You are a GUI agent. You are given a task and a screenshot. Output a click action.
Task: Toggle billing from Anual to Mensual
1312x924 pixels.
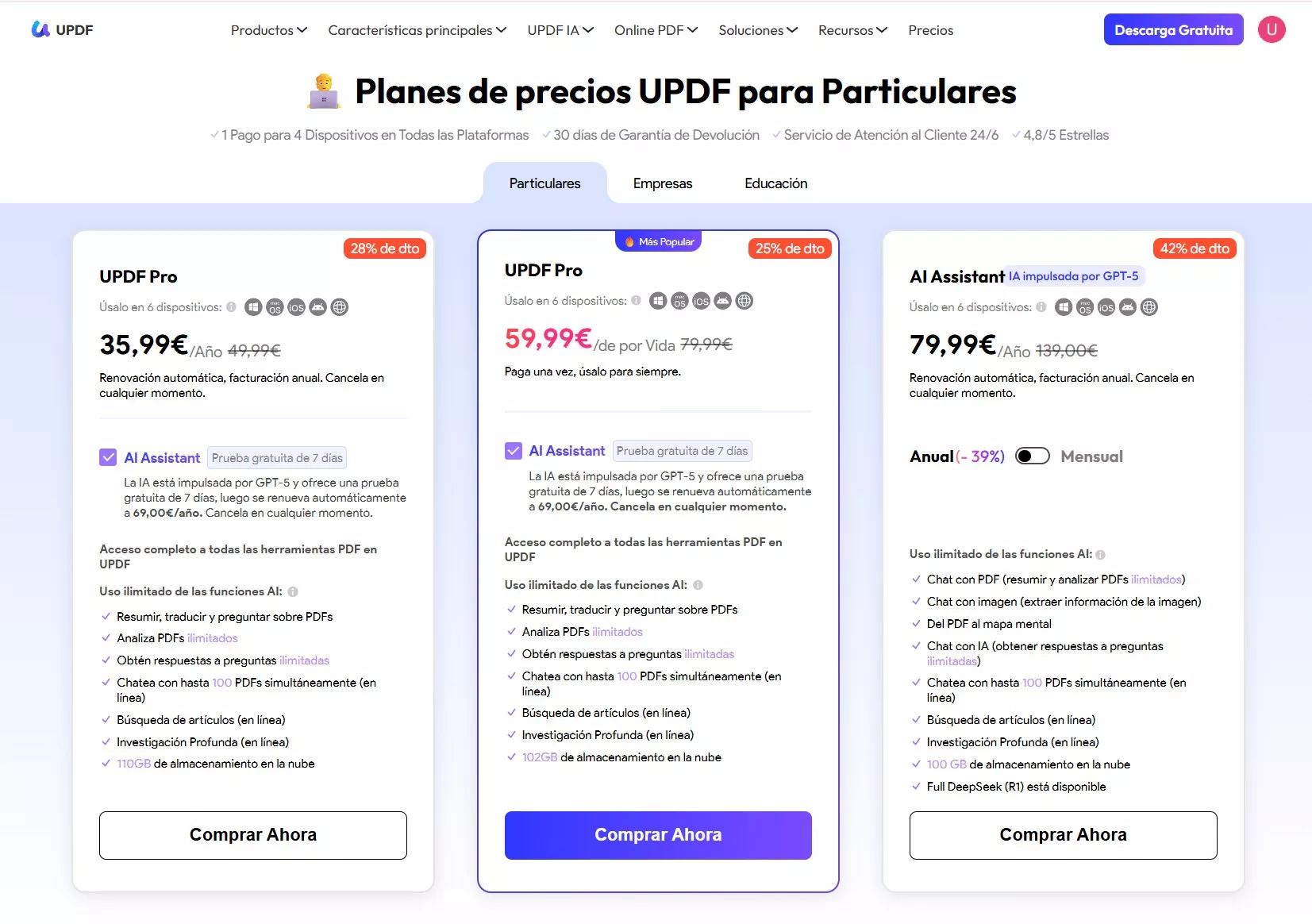(x=1033, y=456)
